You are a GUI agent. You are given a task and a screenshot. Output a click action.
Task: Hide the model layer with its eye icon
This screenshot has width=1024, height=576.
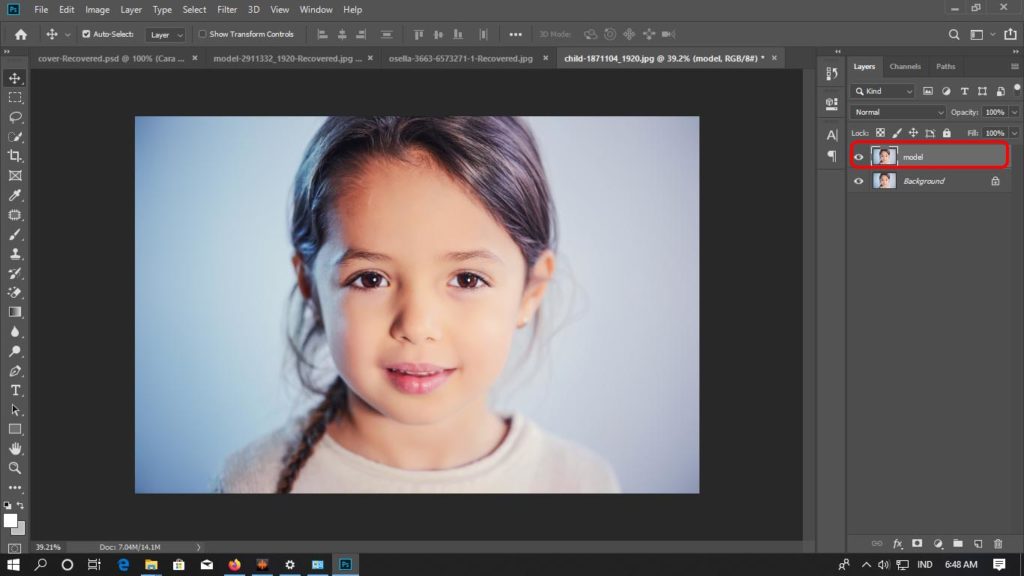[859, 157]
